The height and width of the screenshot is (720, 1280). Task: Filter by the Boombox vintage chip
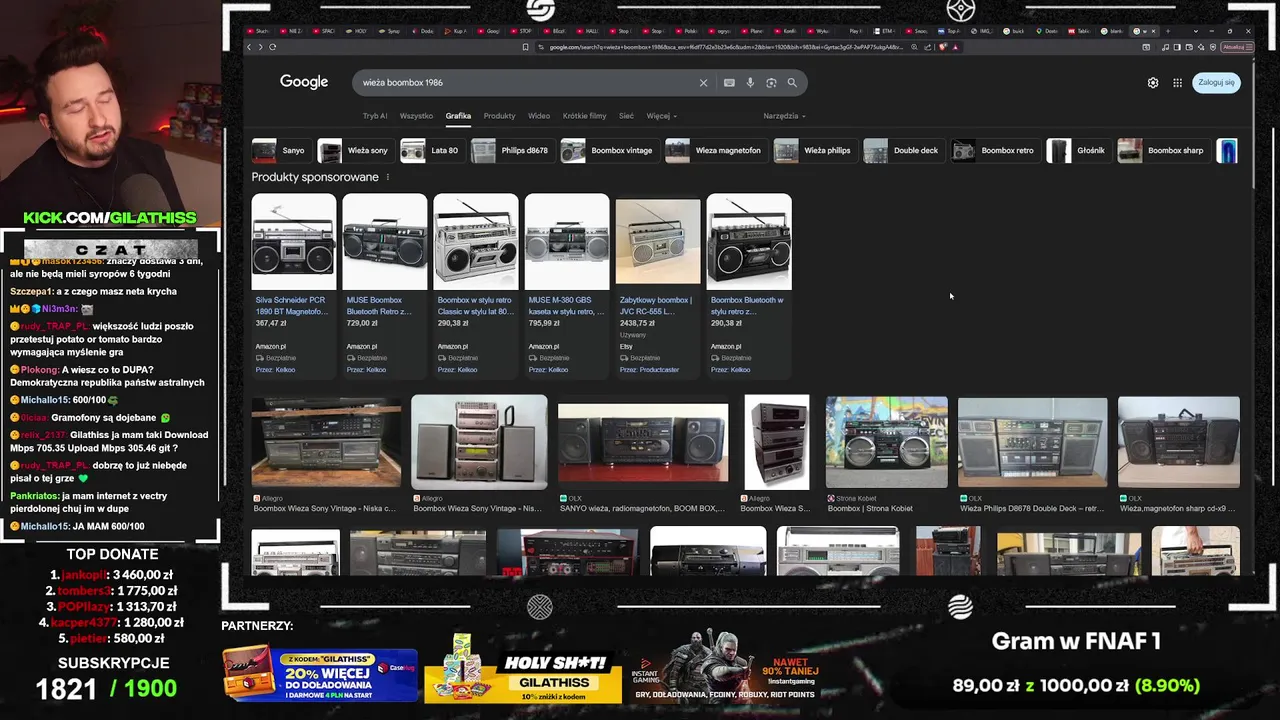click(x=609, y=151)
